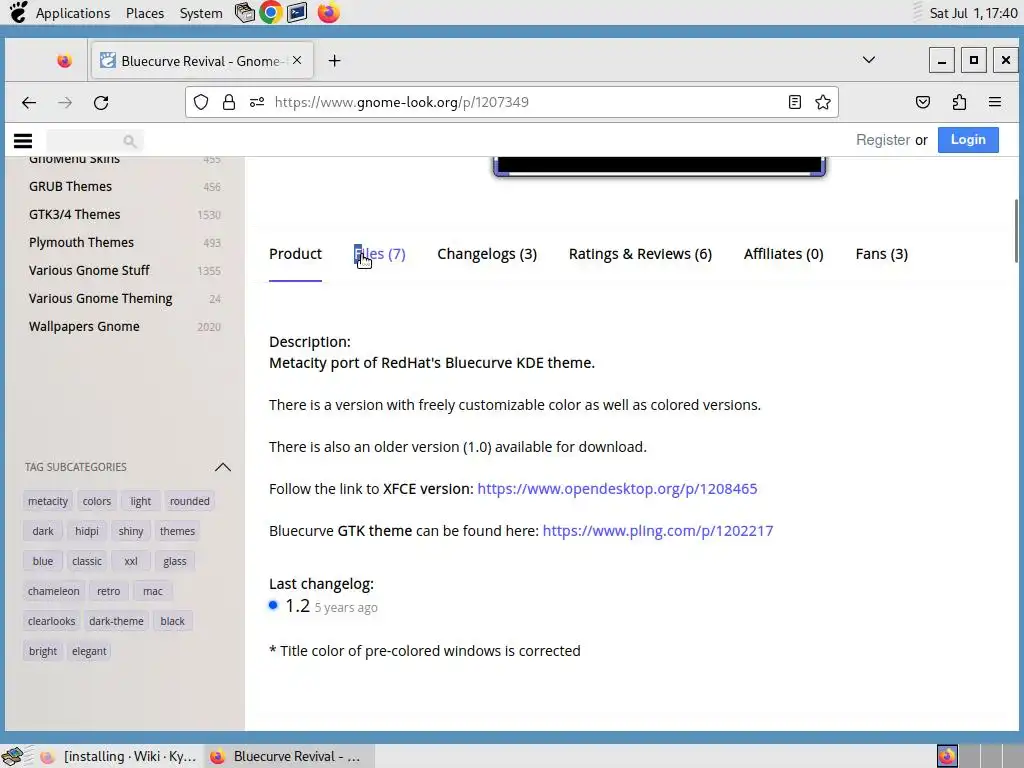Select Various Gnome Stuff category

click(x=89, y=270)
